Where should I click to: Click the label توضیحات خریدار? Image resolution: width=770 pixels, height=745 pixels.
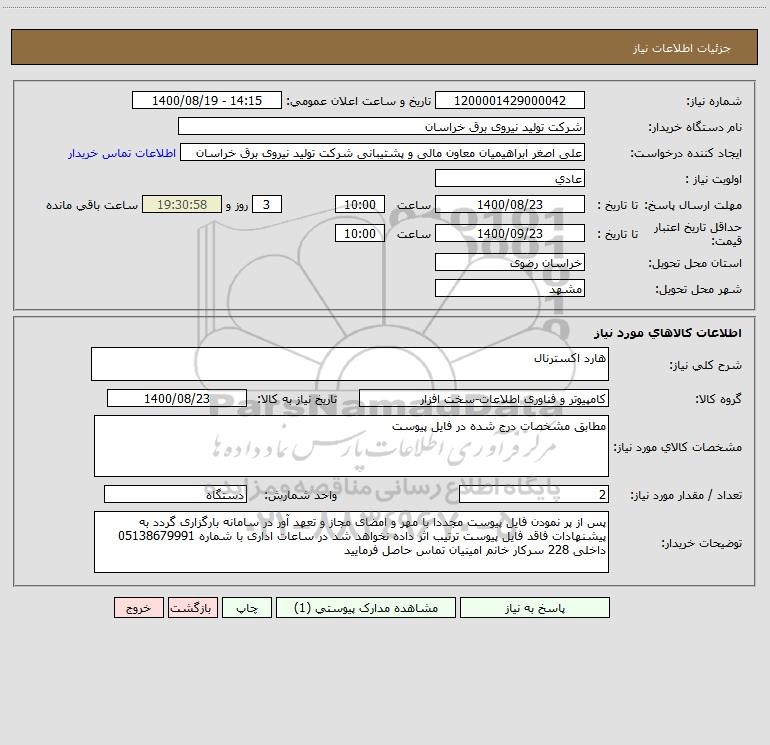[702, 544]
